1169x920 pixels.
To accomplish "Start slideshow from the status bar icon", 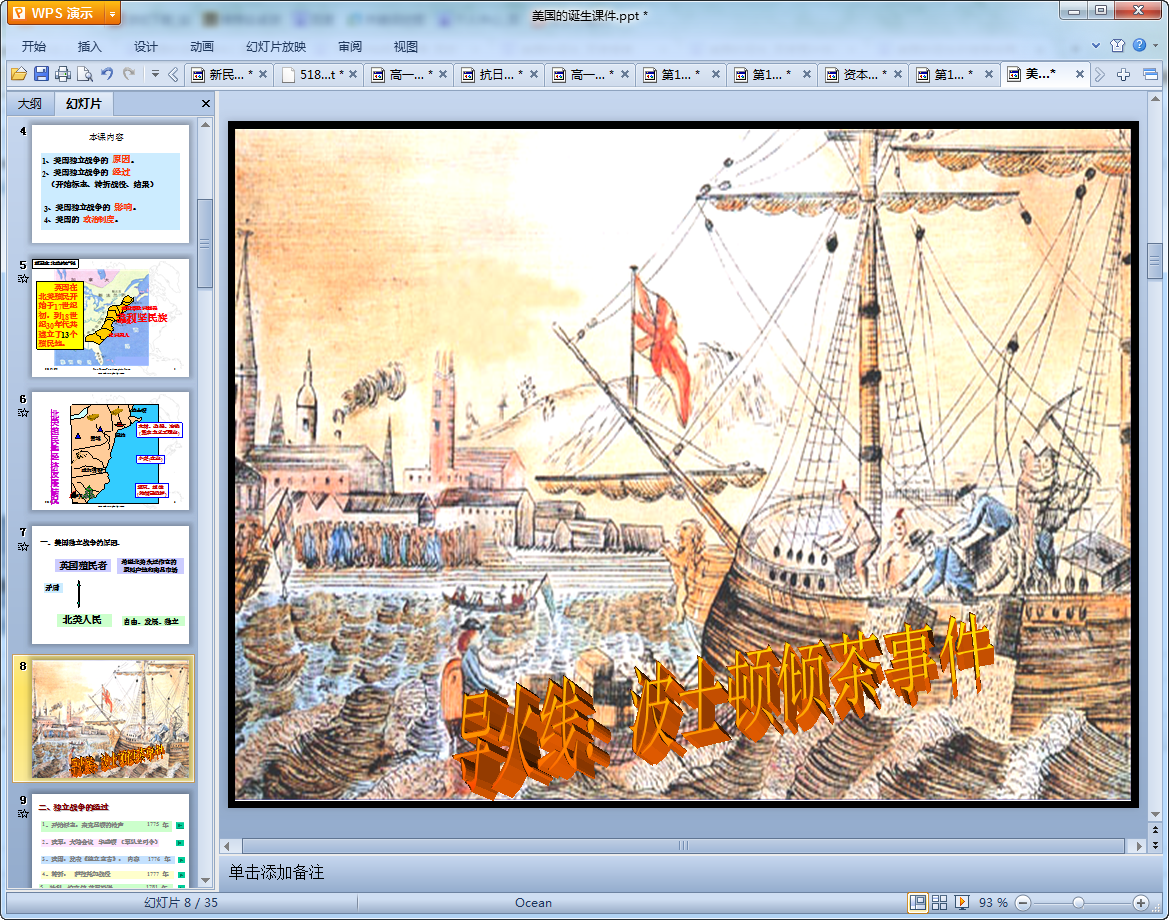I will pos(962,903).
